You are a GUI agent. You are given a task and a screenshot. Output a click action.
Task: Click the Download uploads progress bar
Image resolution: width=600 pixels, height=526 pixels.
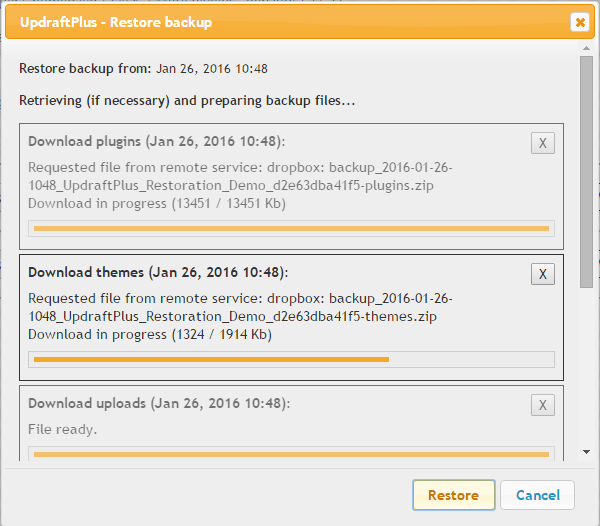pyautogui.click(x=291, y=455)
